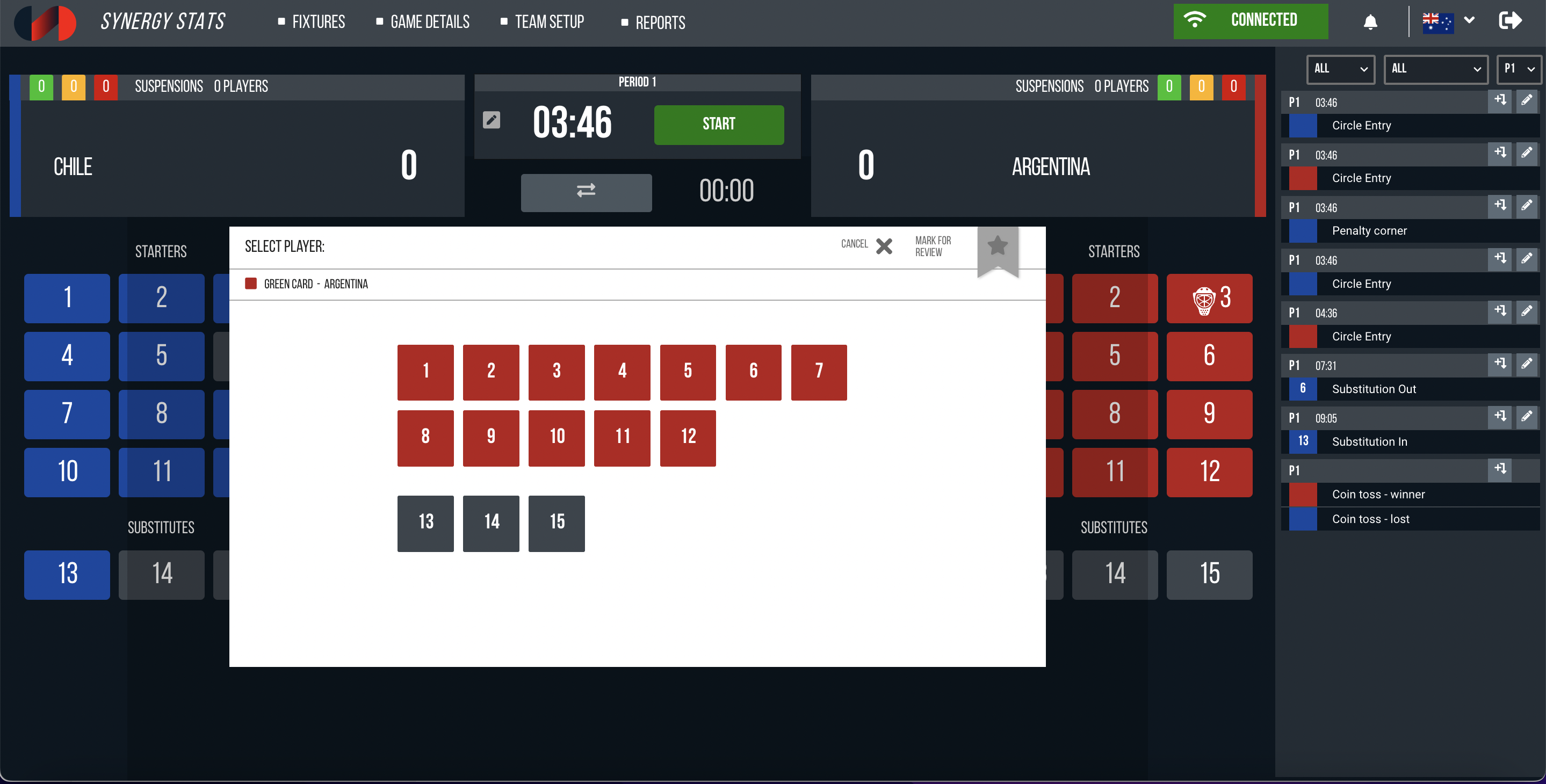Select Argentina player number 6 for green card
1546x784 pixels.
pyautogui.click(x=754, y=371)
